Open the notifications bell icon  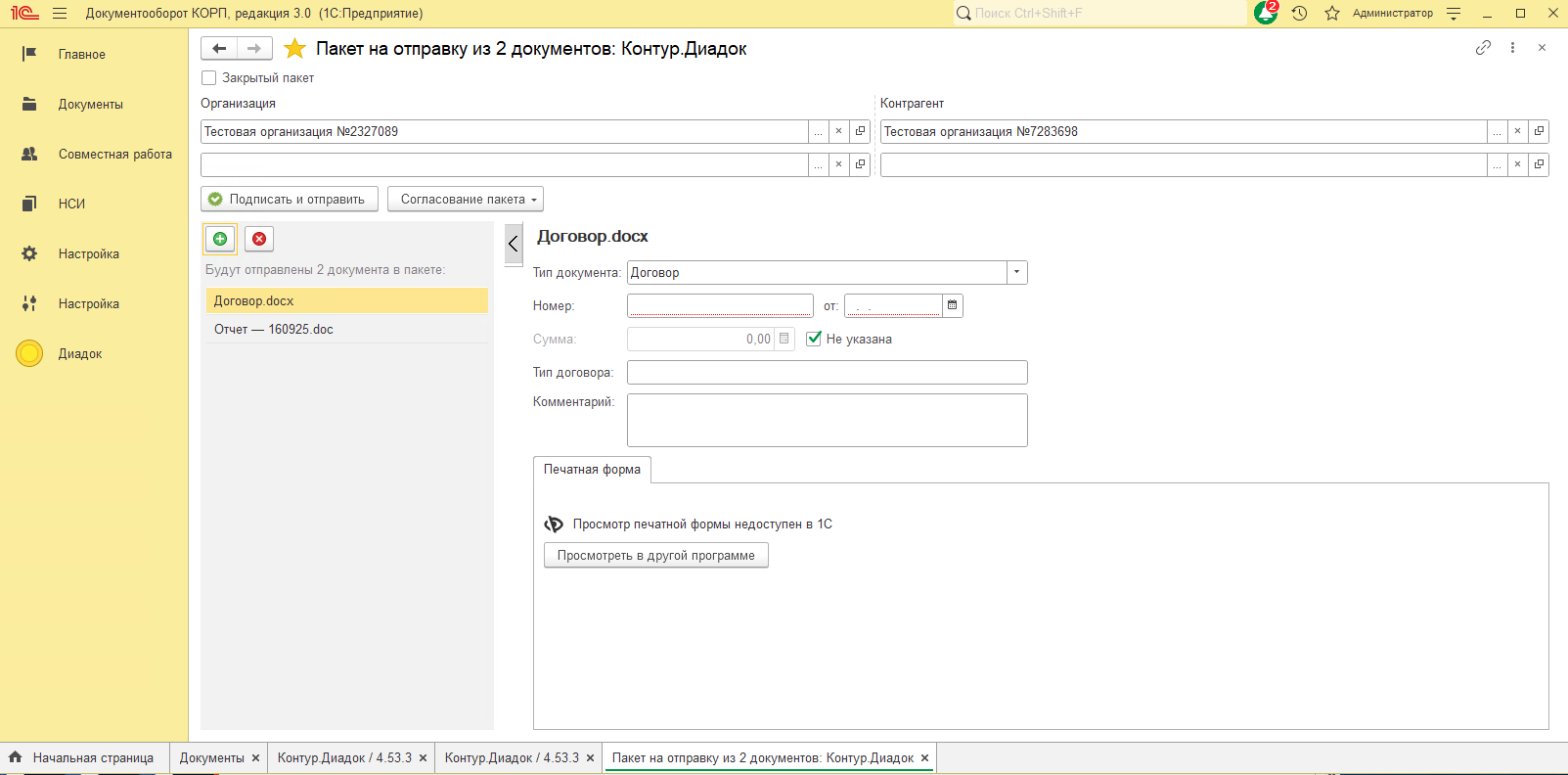[x=1266, y=13]
